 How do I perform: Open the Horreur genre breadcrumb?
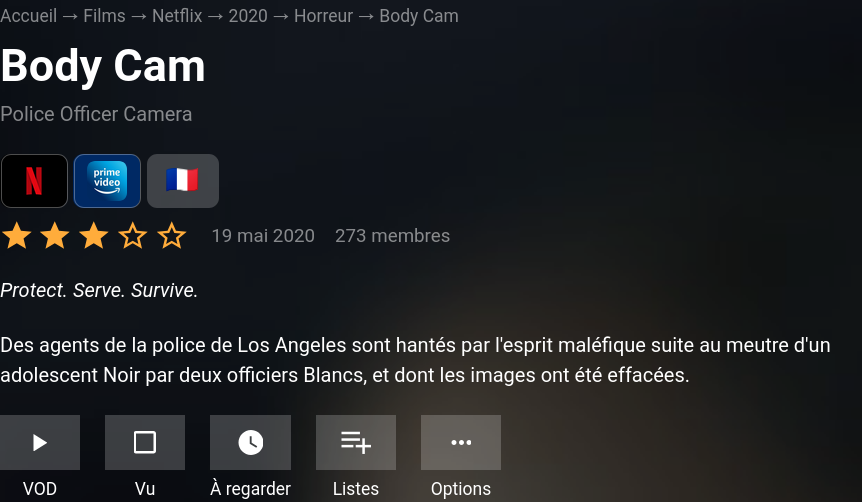323,16
